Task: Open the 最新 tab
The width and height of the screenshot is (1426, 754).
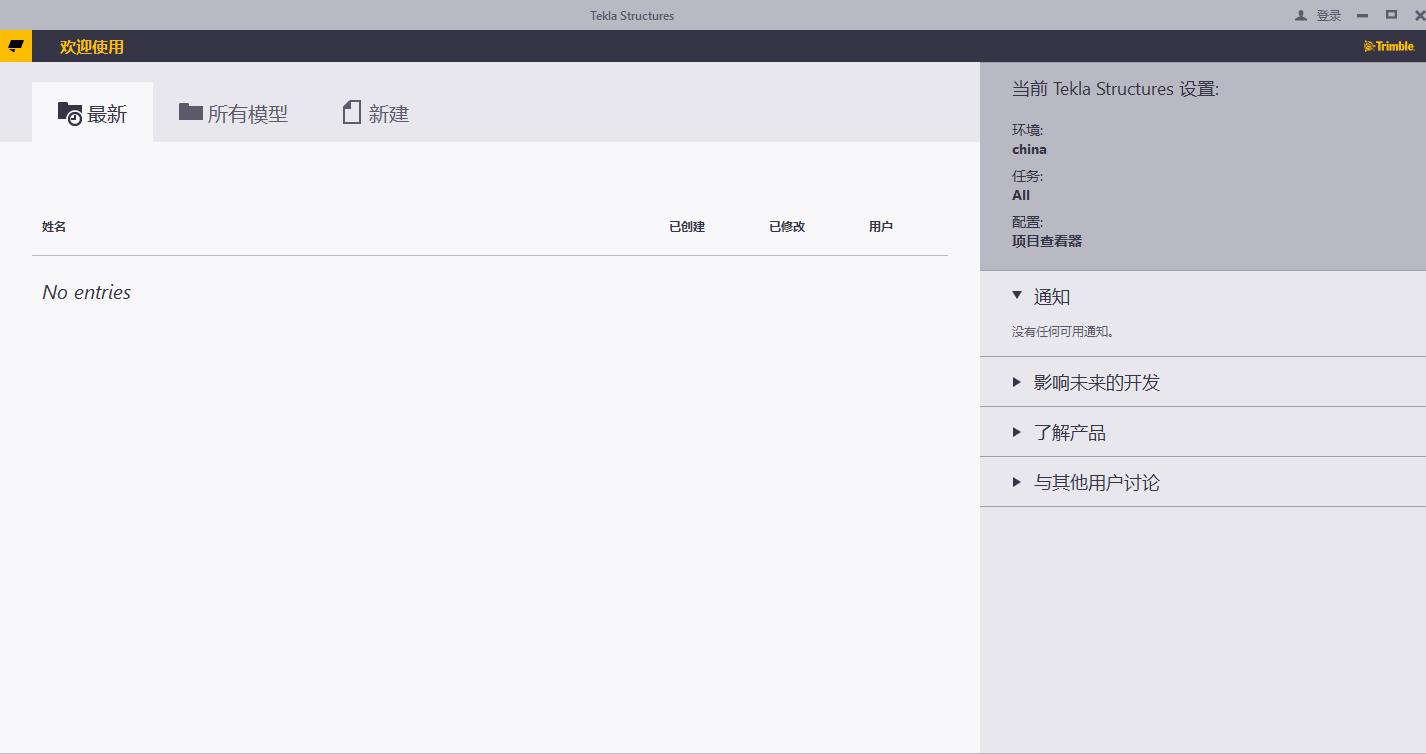Action: pyautogui.click(x=92, y=113)
